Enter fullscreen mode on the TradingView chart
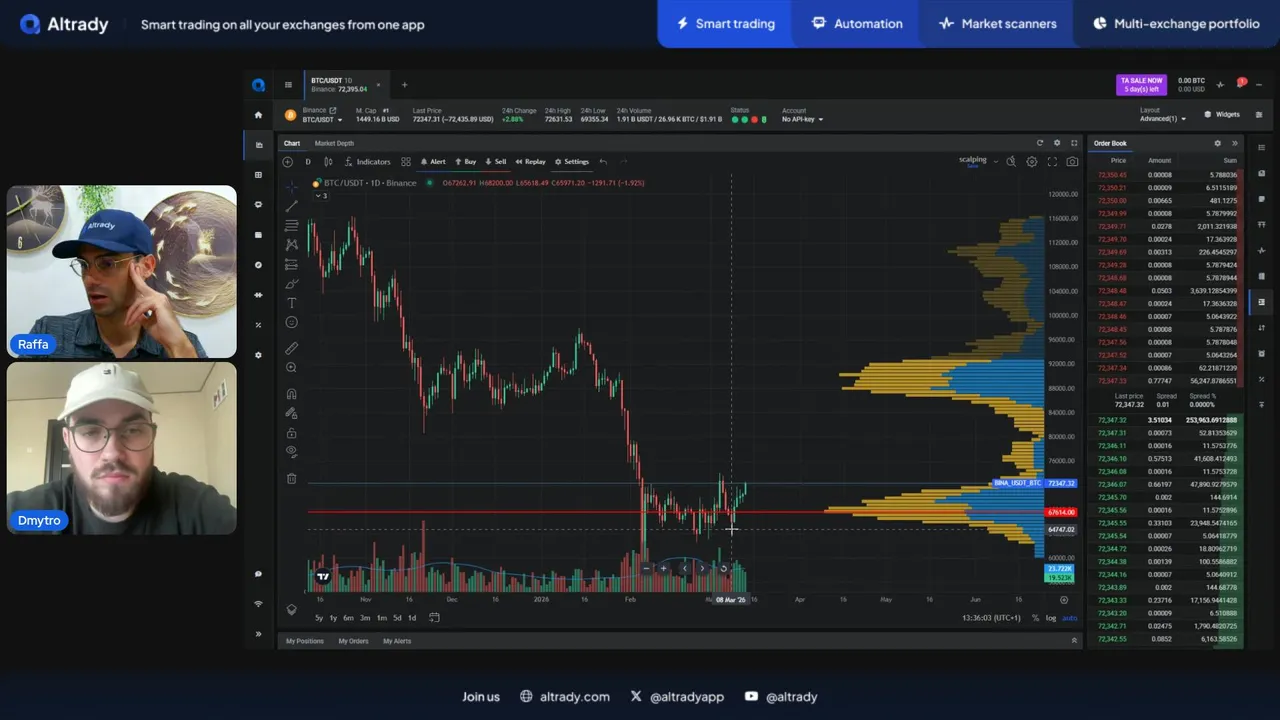The height and width of the screenshot is (720, 1280). pyautogui.click(x=1052, y=161)
